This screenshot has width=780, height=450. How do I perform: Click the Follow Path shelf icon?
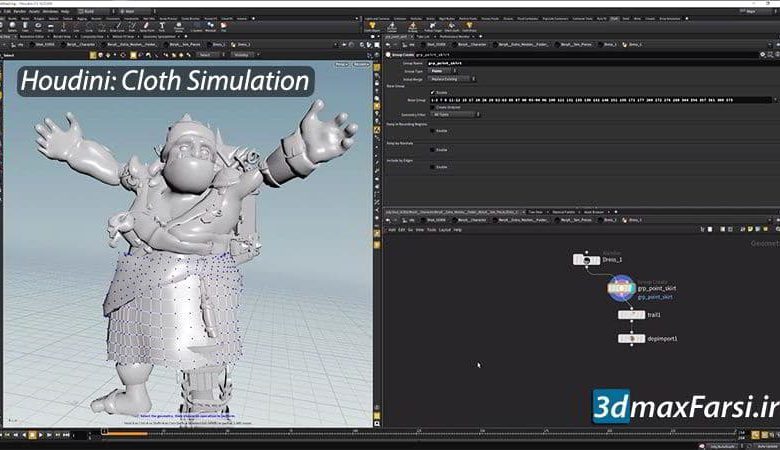point(431,26)
